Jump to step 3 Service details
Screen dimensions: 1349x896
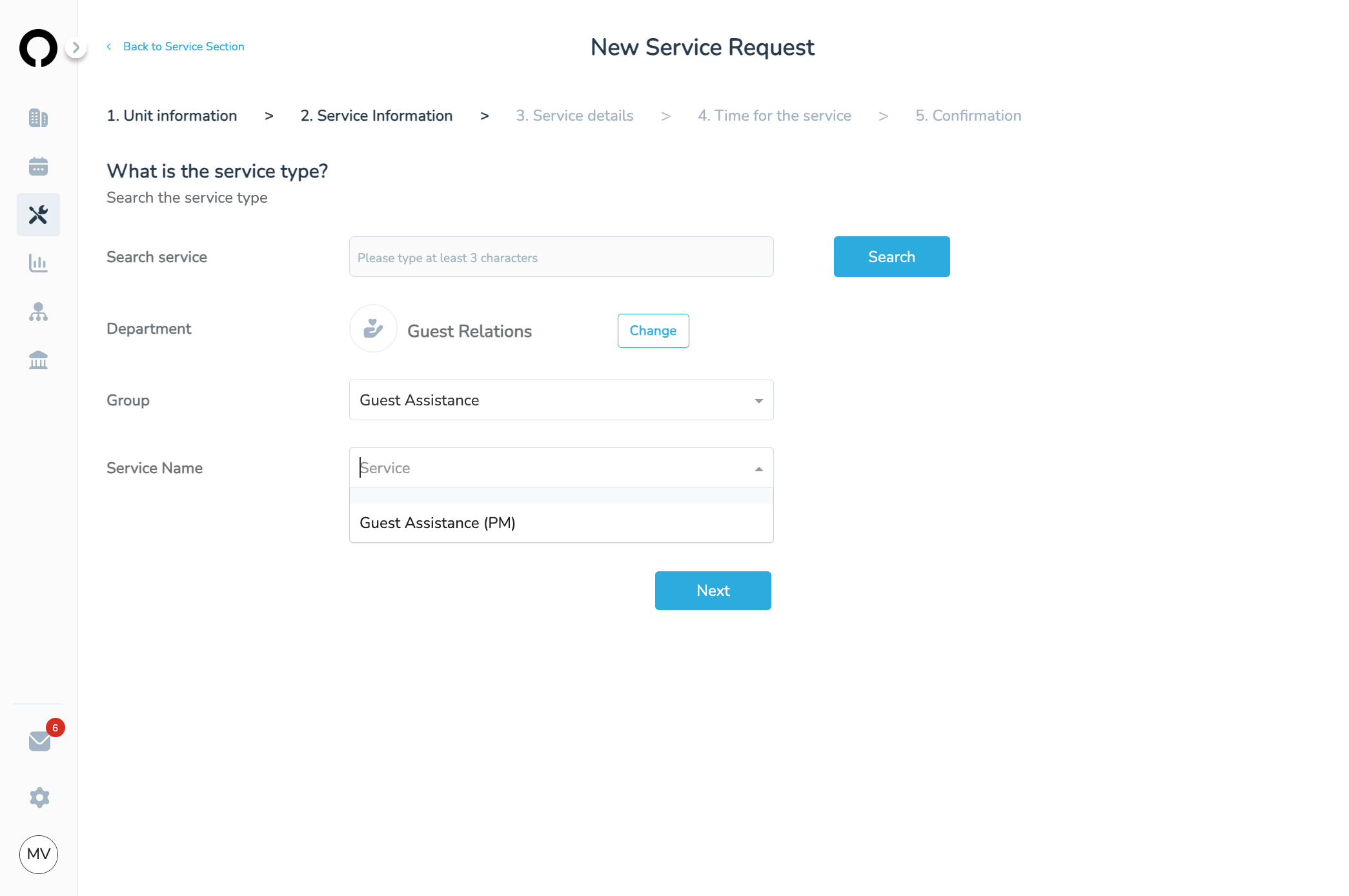[x=574, y=116]
